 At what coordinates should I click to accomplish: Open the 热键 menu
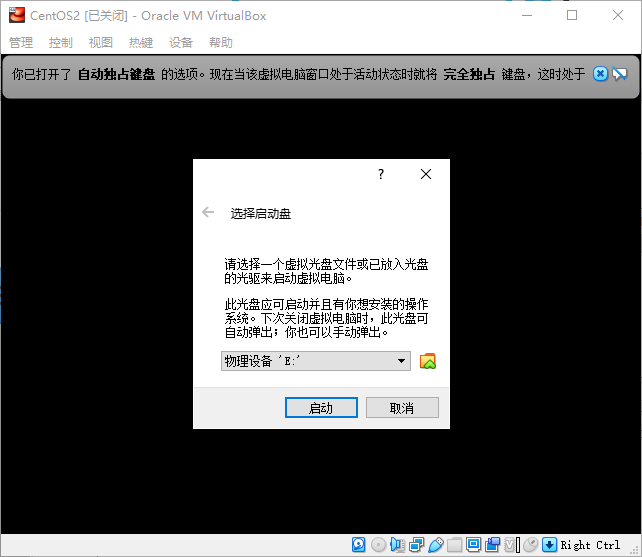[x=141, y=42]
